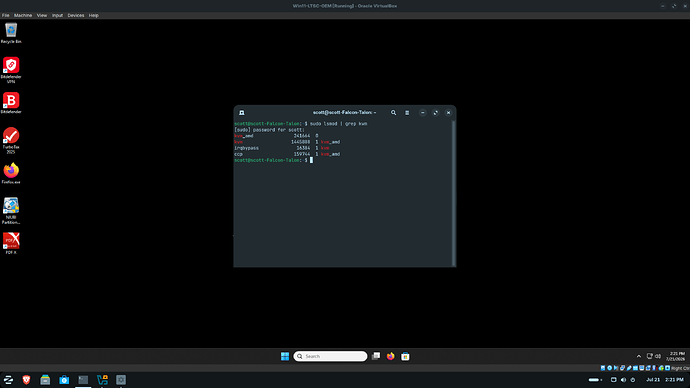Click the VirtualBox USB pen-shaped status icon
This screenshot has width=690, height=388.
click(x=629, y=368)
